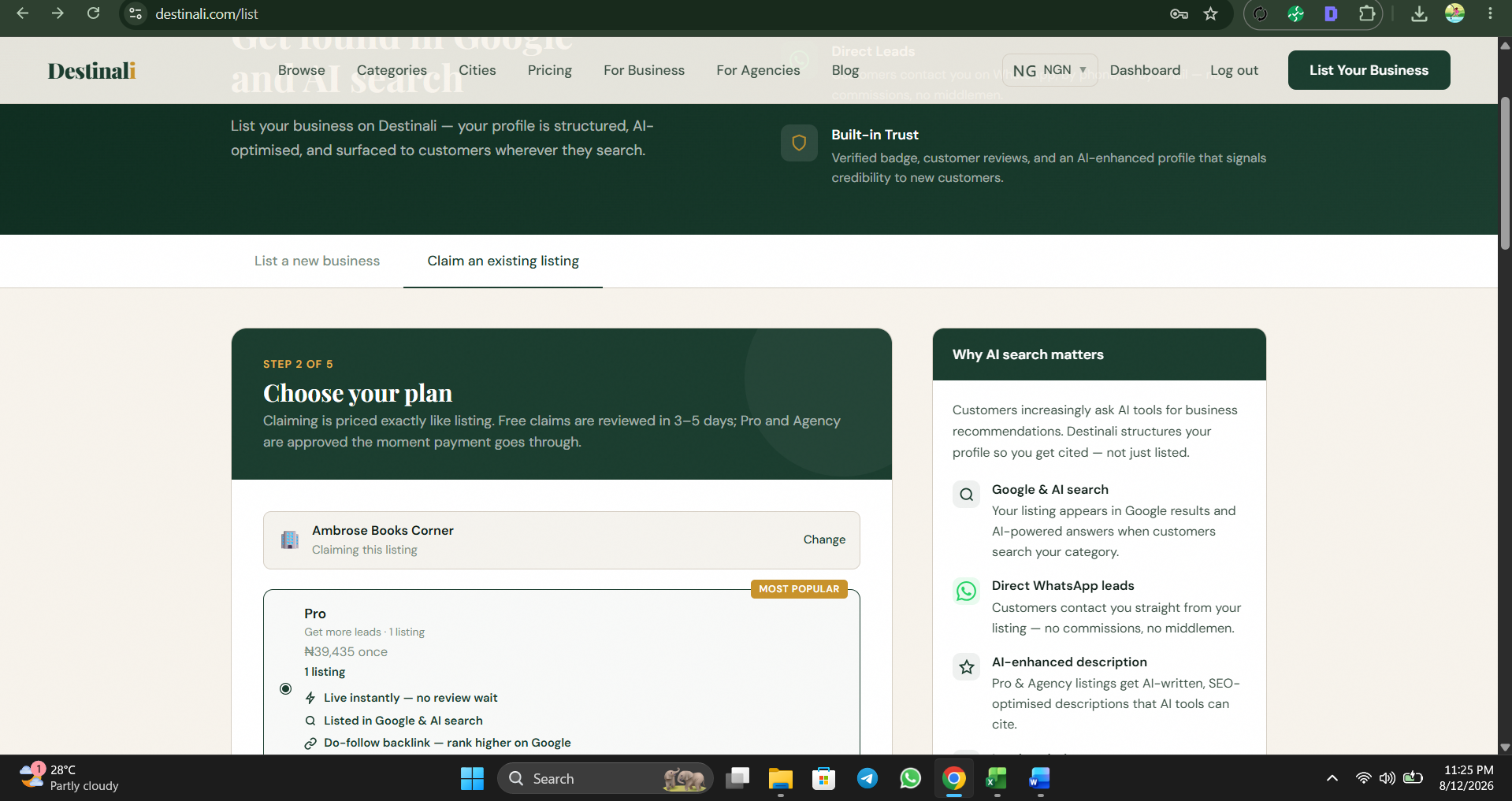The image size is (1512, 801).
Task: Click the scrollbar up arrow
Action: [x=1505, y=45]
